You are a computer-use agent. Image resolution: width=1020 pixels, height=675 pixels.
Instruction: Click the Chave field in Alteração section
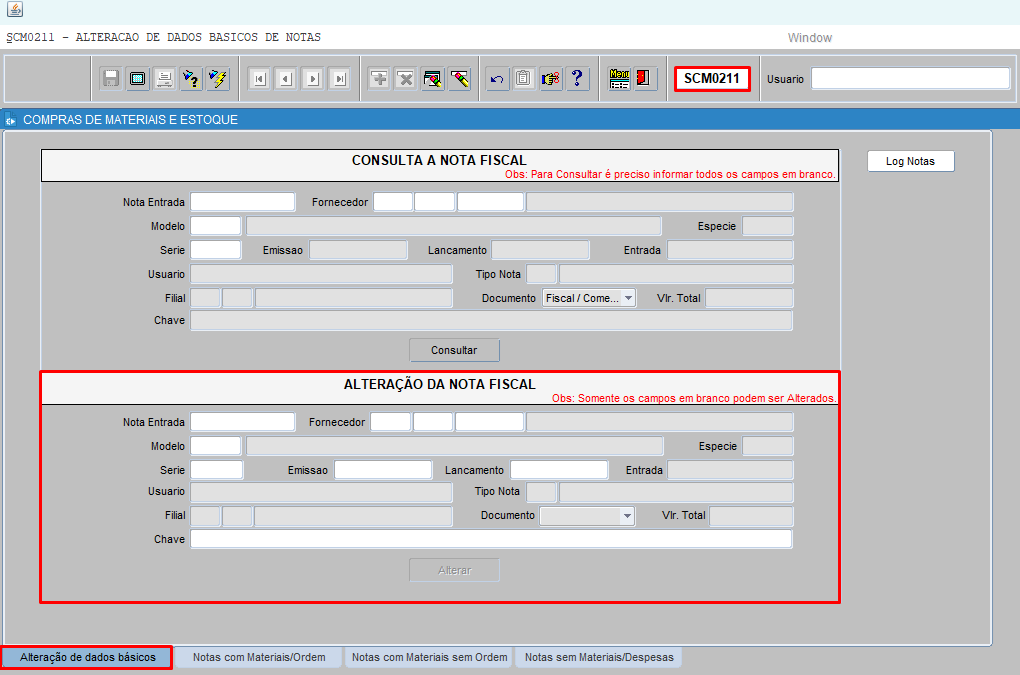point(491,540)
